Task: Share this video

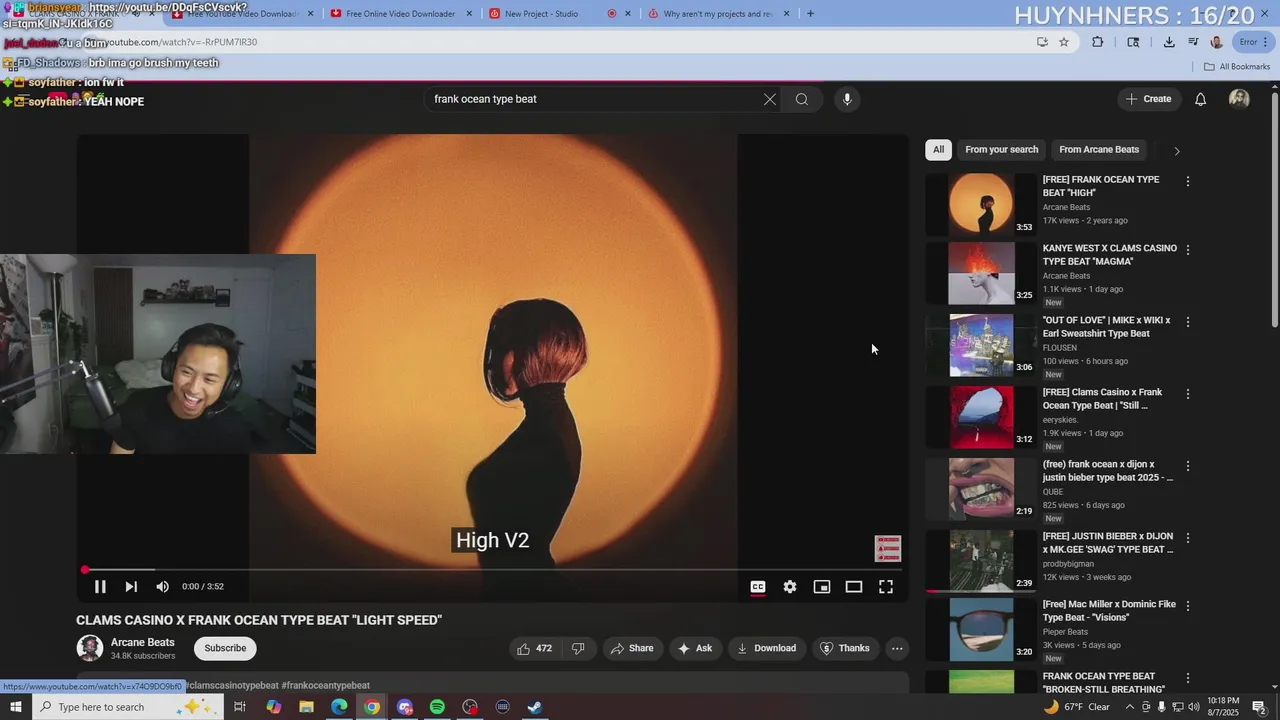Action: pos(631,648)
